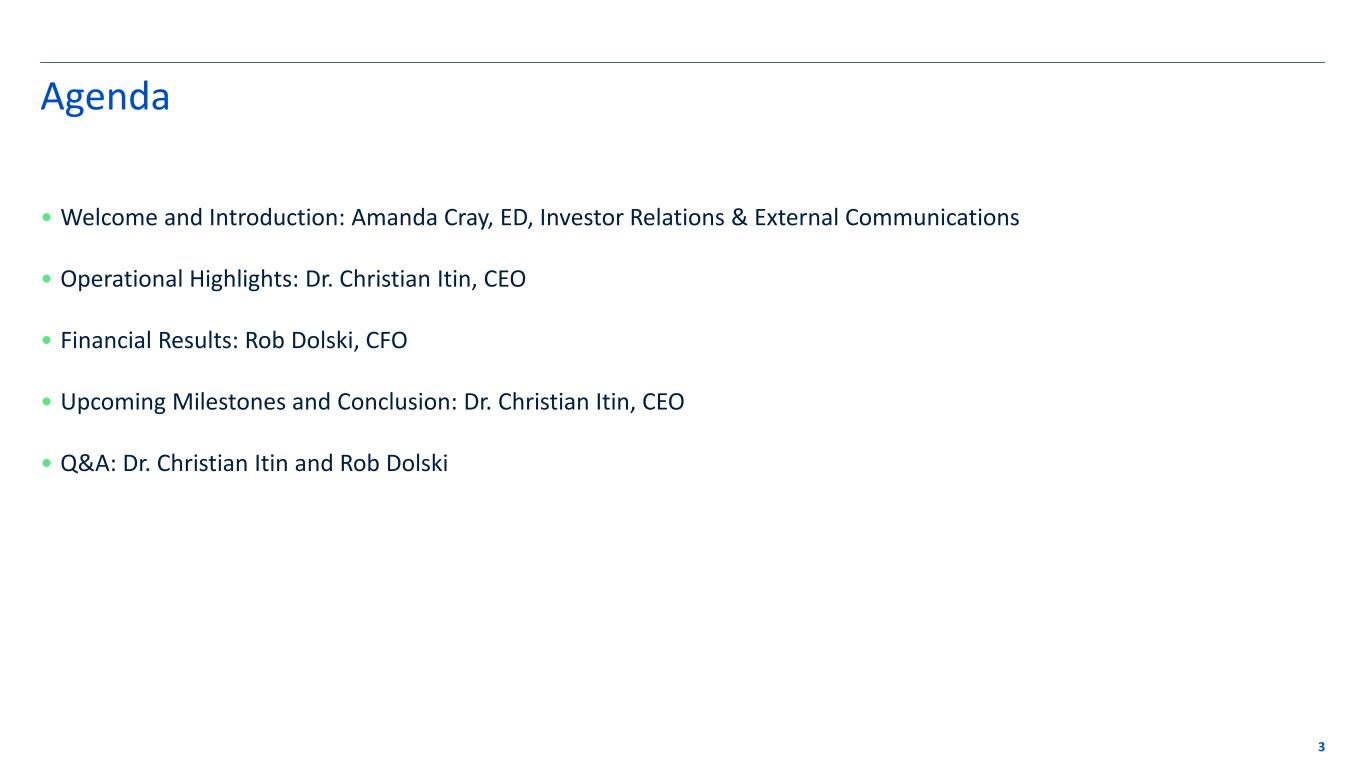Click "CEO" in the Operational Highlights line
The image size is (1365, 768).
tap(504, 279)
